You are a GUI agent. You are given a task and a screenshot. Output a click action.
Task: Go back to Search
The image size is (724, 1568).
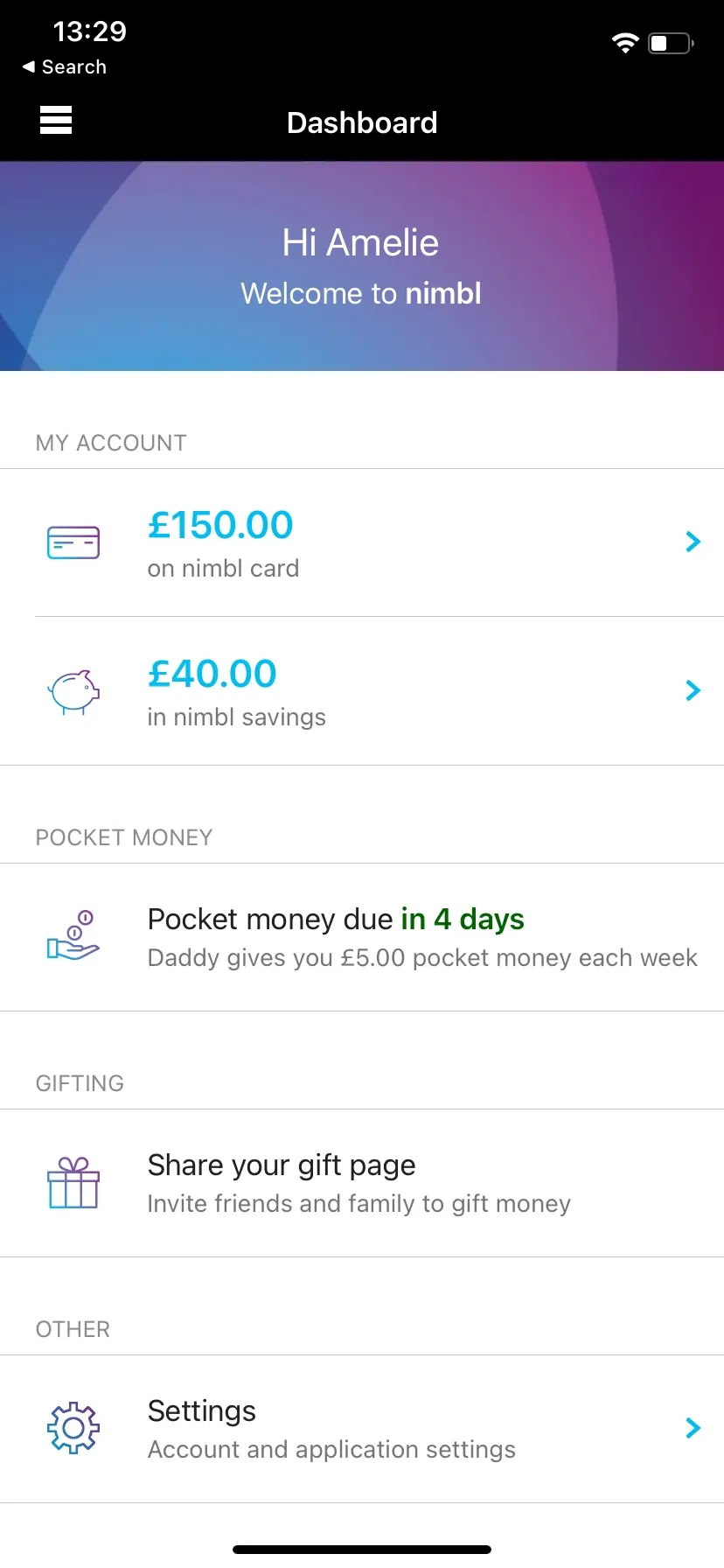pos(65,67)
